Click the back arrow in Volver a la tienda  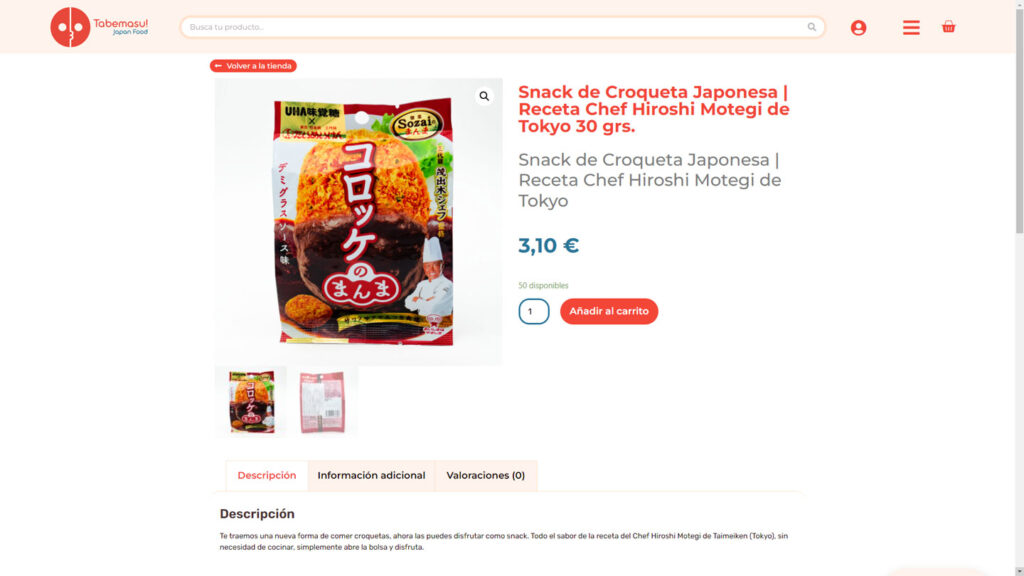tap(218, 66)
